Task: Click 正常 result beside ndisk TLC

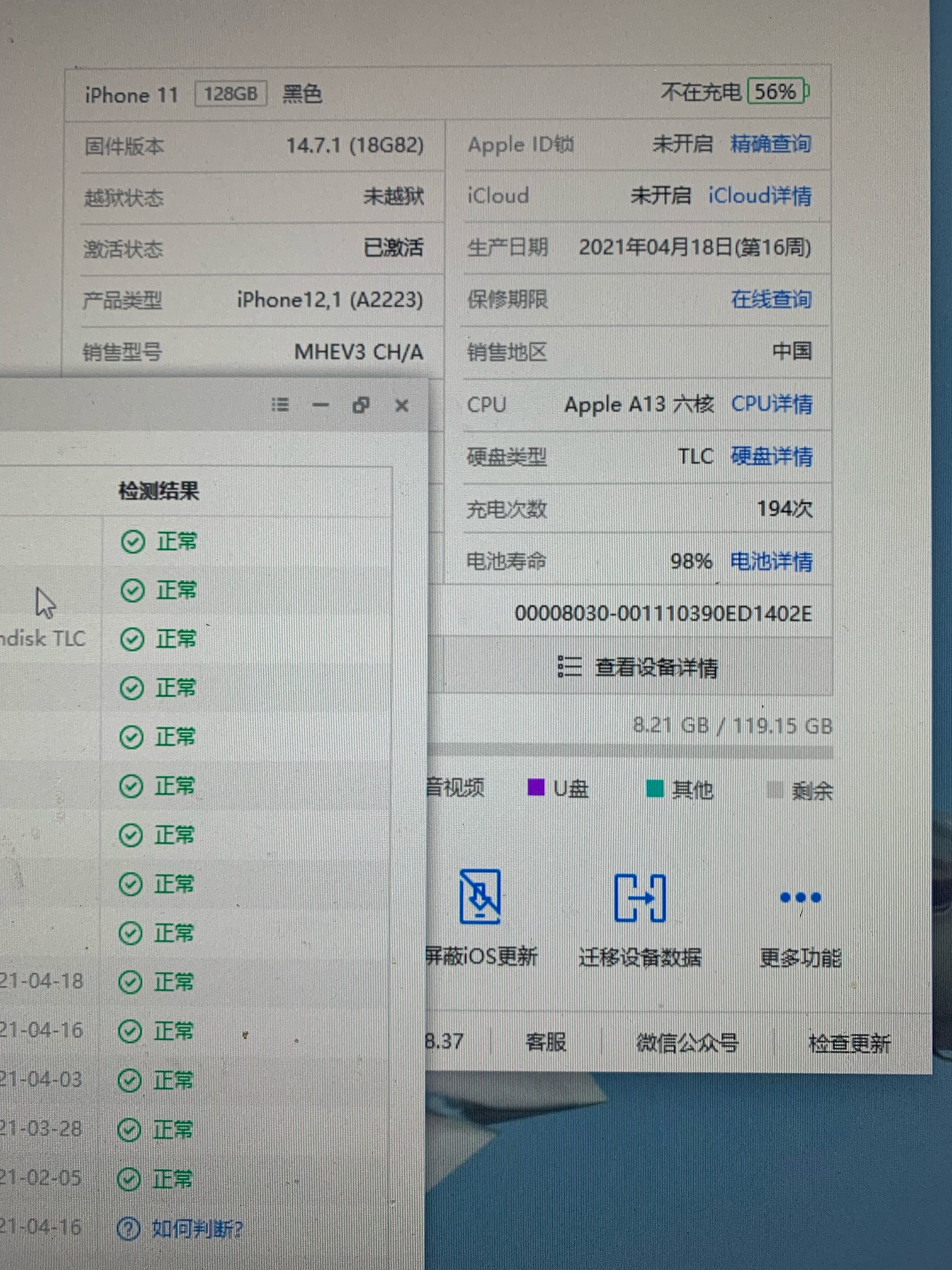Action: pyautogui.click(x=158, y=639)
